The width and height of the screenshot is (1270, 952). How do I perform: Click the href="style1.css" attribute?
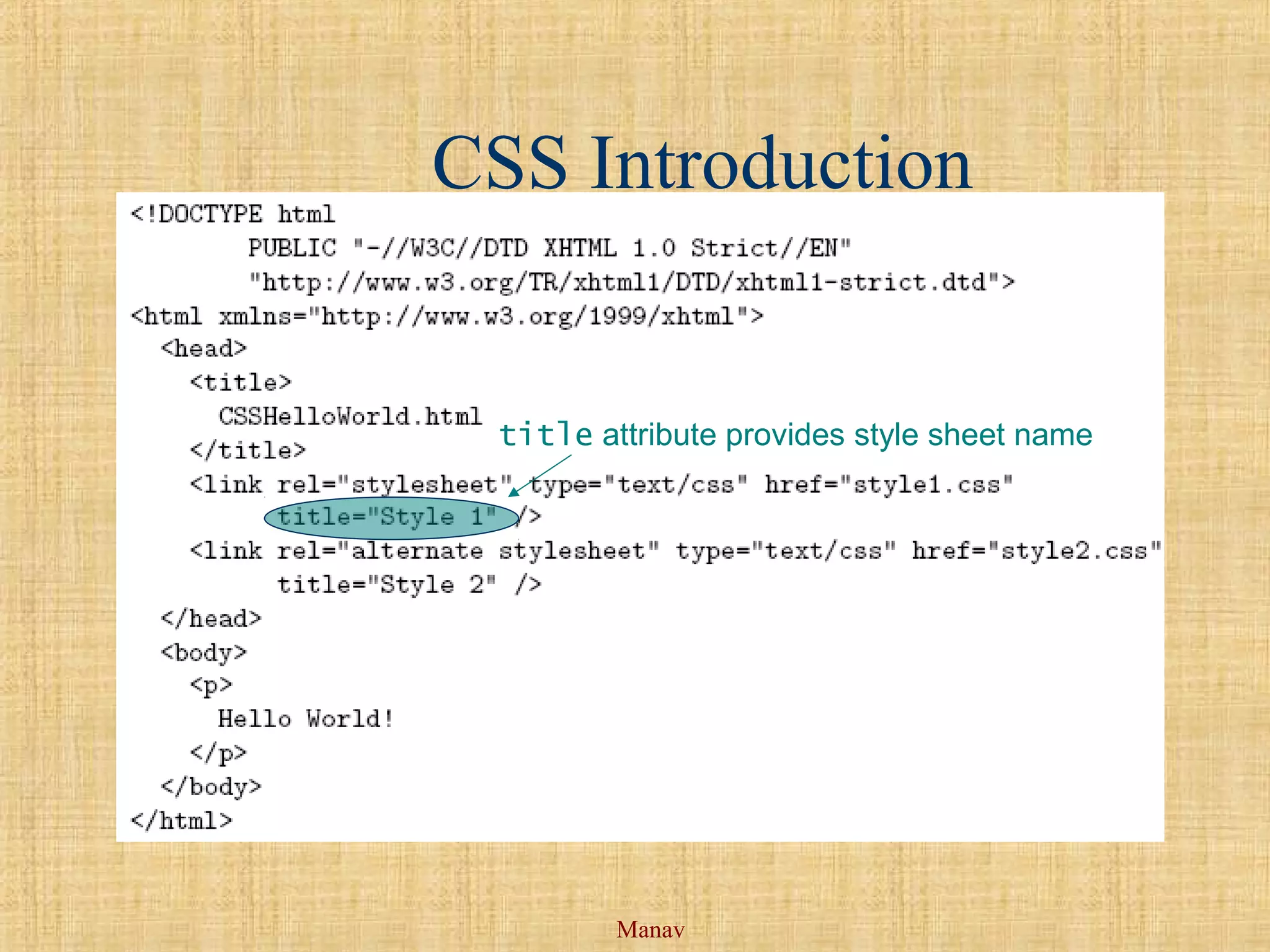coord(888,484)
